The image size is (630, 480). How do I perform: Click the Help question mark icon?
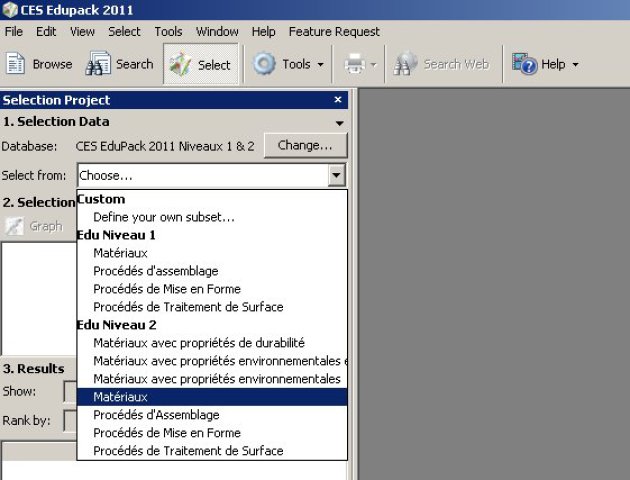524,63
